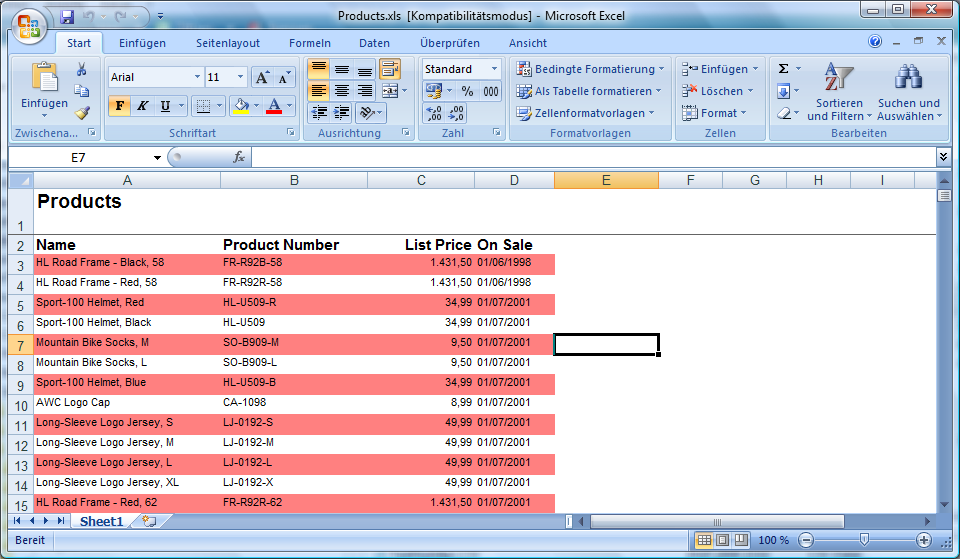
Task: Decrease font size with the small A
Action: tap(283, 77)
